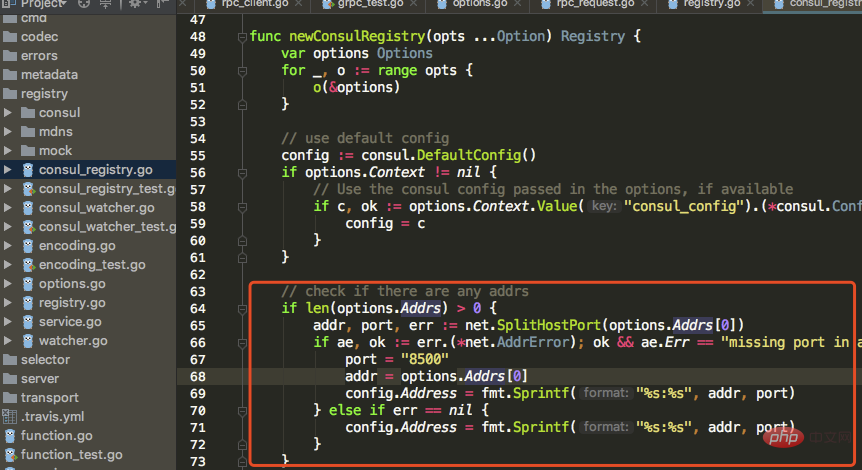Image resolution: width=862 pixels, height=470 pixels.
Task: Expand consul_watcher.go tree arrow
Action: [x=8, y=208]
